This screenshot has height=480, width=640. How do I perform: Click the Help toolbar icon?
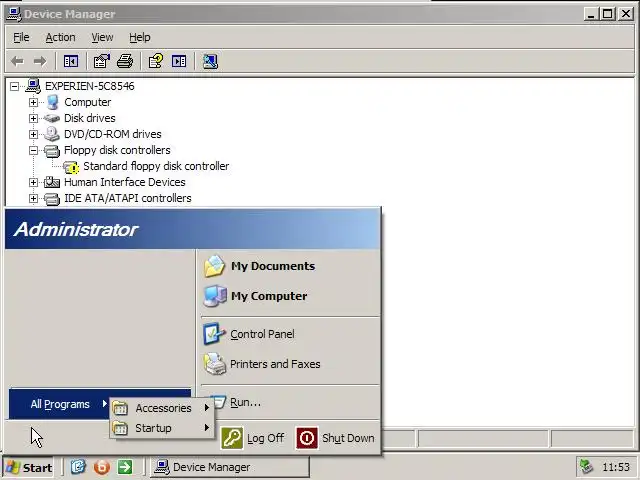coord(156,62)
